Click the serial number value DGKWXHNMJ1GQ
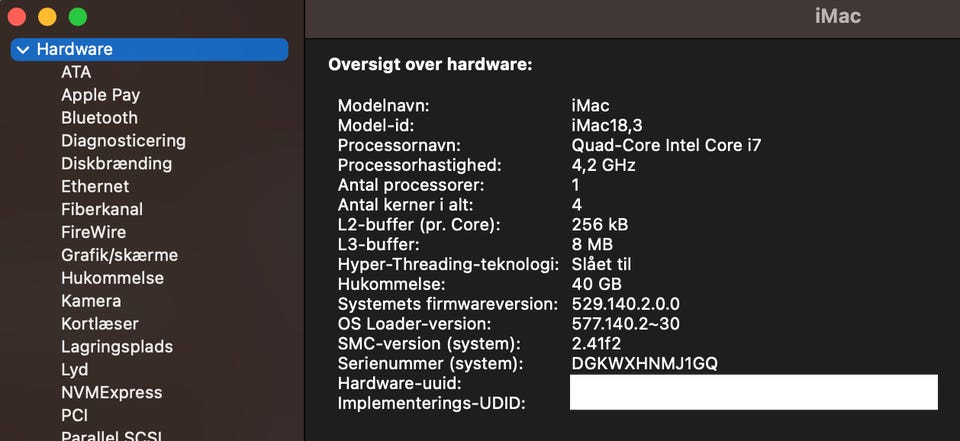Viewport: 960px width, 441px height. [x=644, y=363]
